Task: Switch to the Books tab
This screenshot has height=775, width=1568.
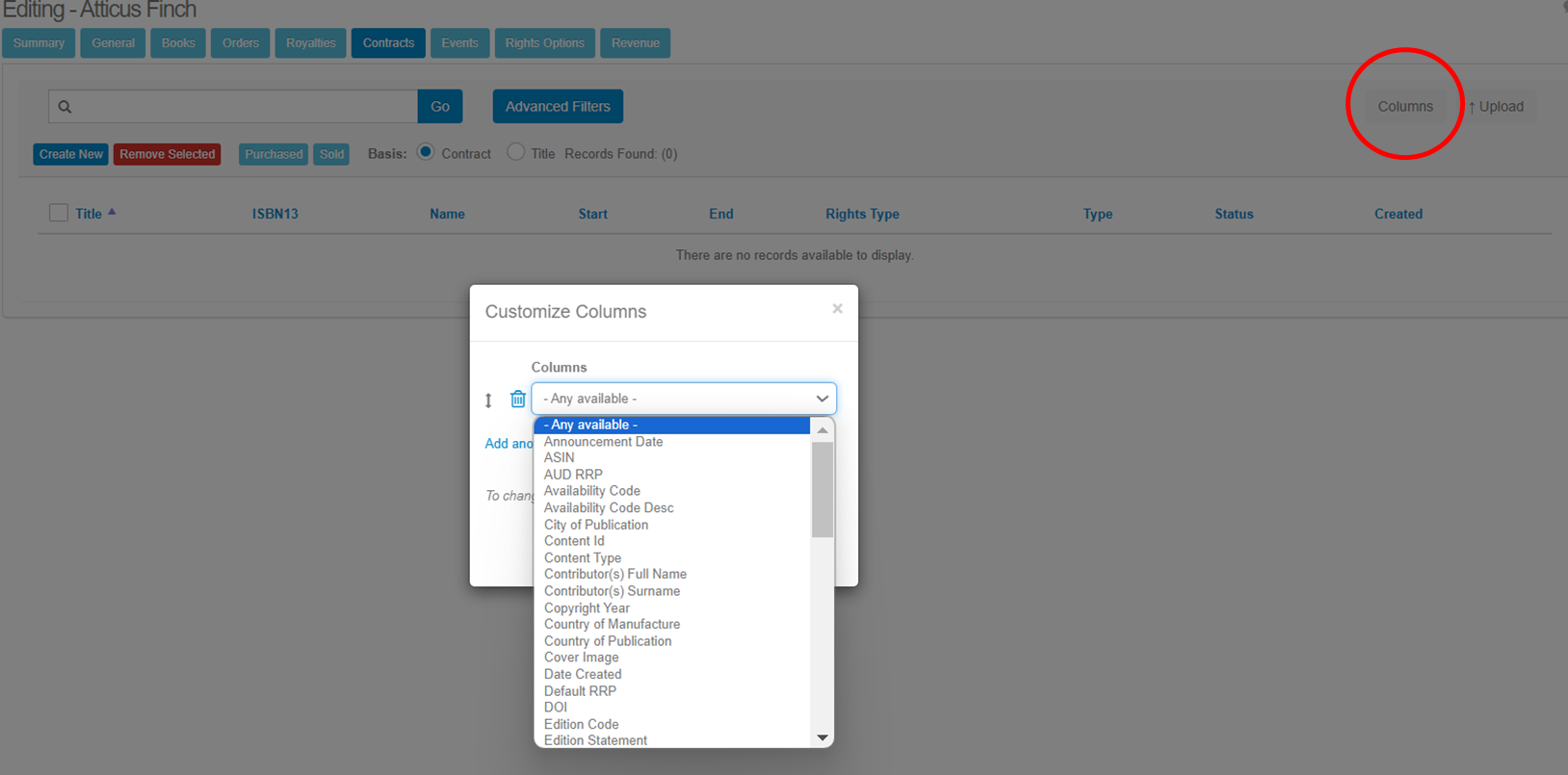Action: pos(178,43)
